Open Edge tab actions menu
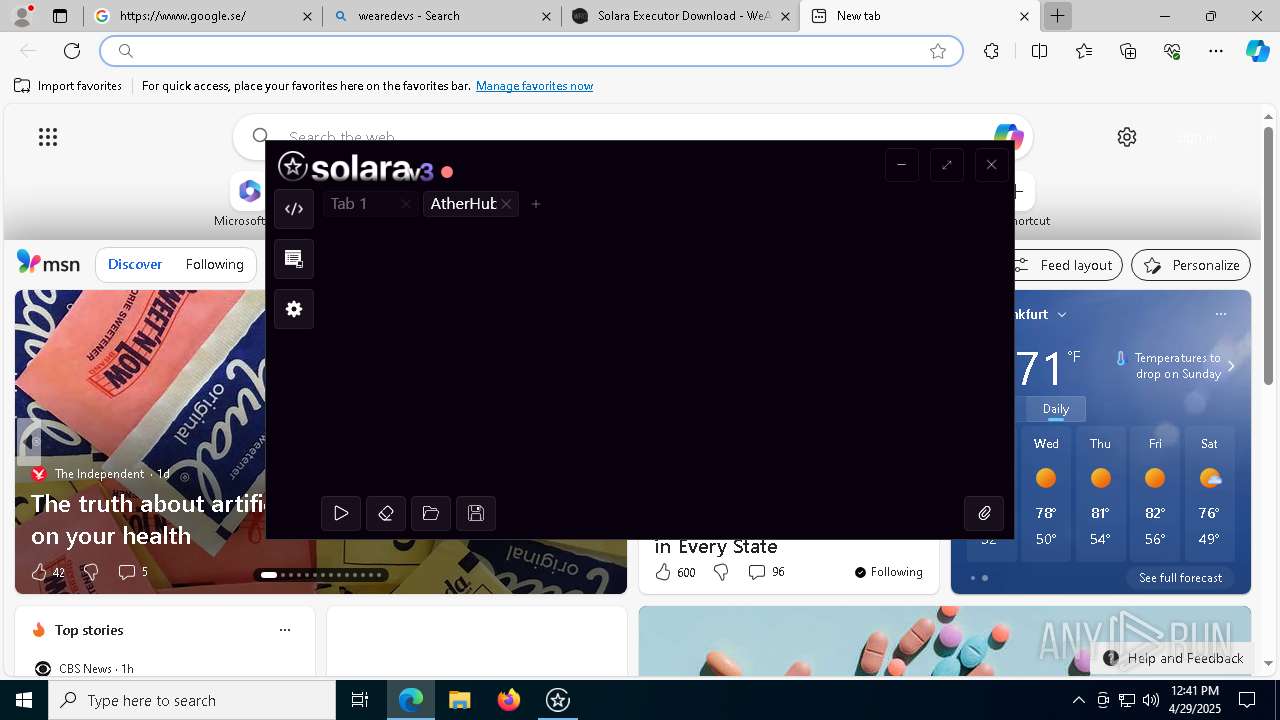Viewport: 1280px width, 720px height. click(x=60, y=16)
